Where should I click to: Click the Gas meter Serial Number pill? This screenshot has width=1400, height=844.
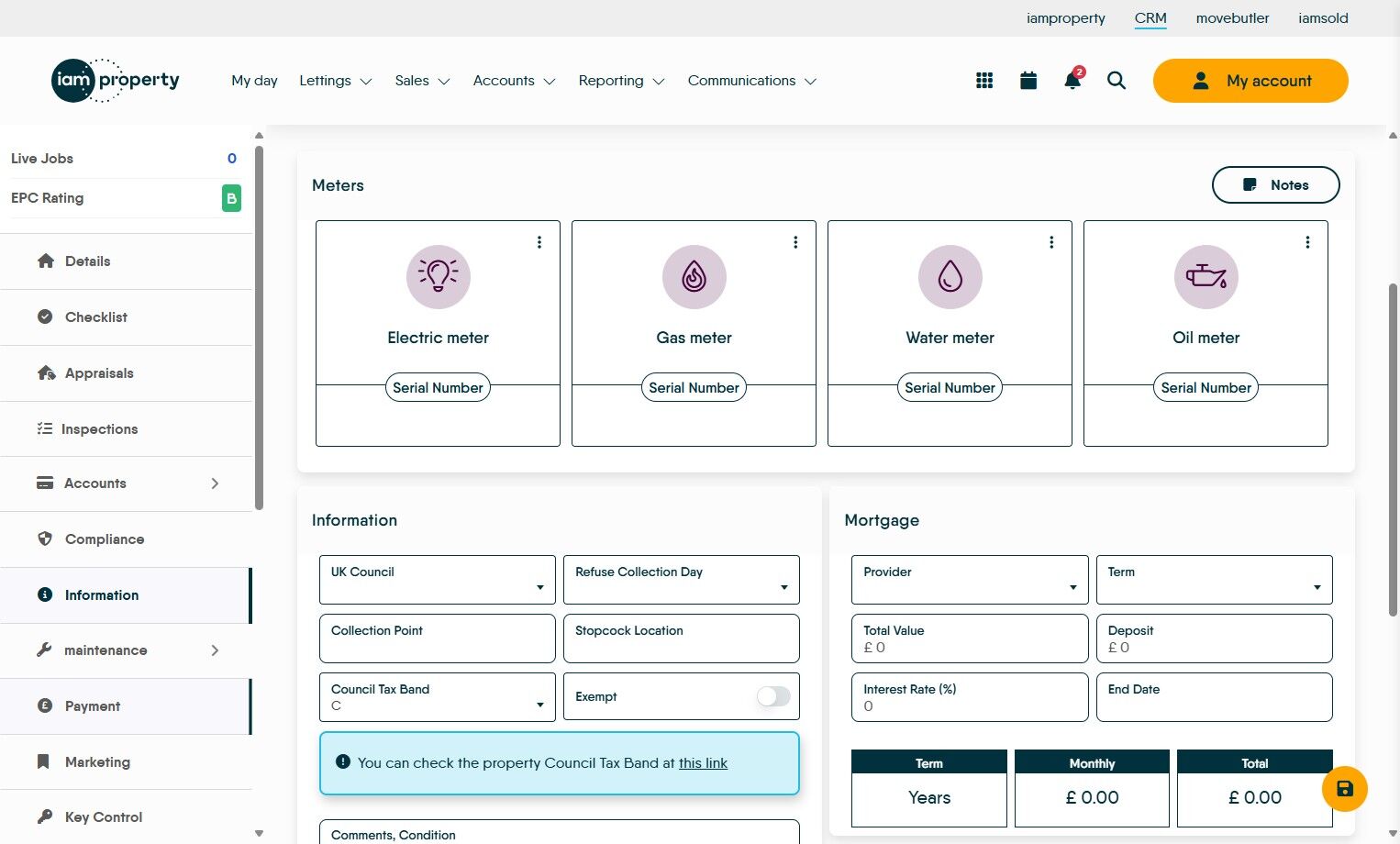(694, 387)
